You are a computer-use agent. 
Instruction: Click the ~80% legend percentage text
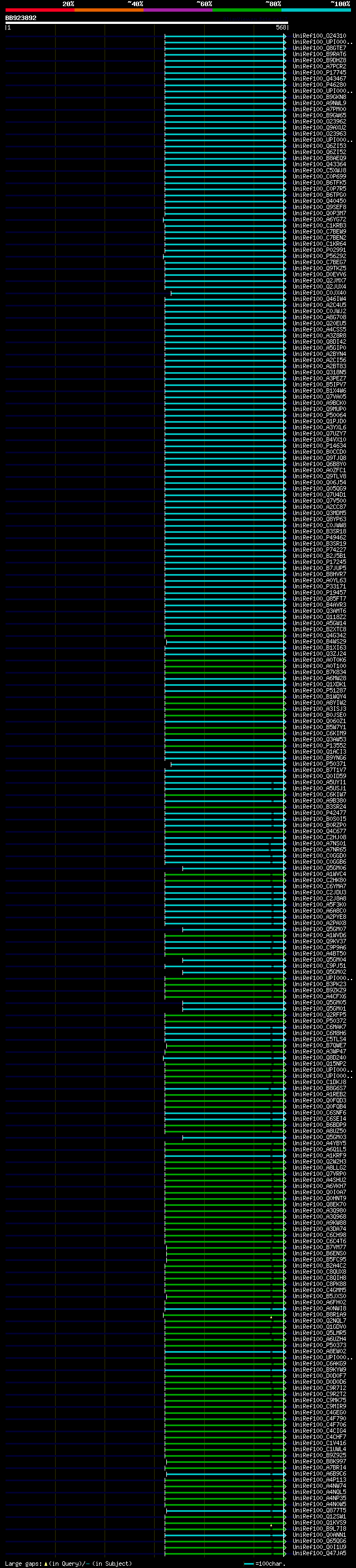273,4
